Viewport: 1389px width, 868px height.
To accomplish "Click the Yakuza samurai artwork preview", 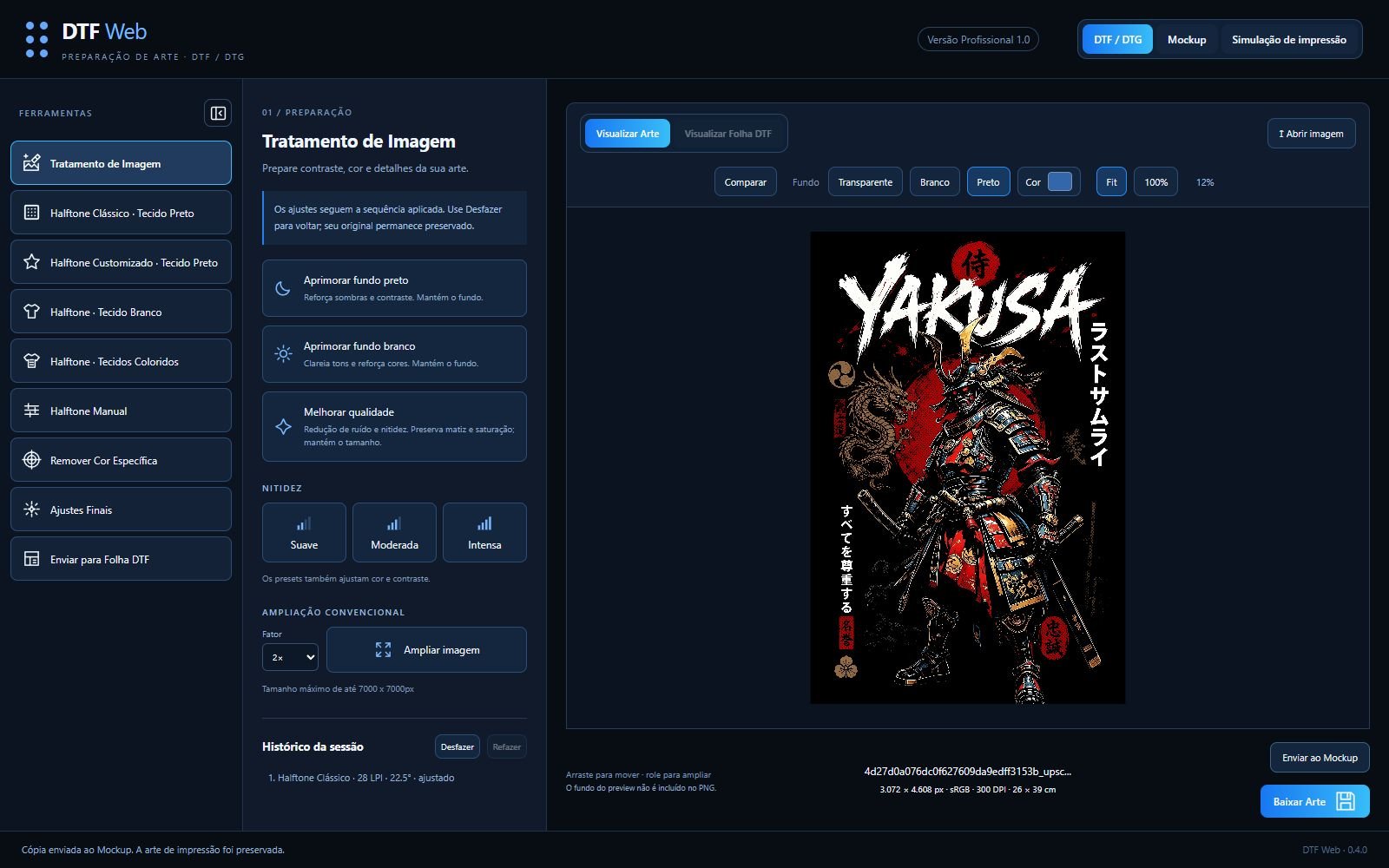I will [968, 468].
